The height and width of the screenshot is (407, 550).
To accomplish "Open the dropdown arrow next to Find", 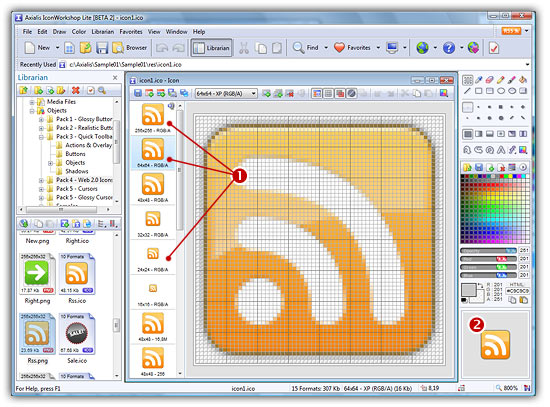I will [x=326, y=48].
